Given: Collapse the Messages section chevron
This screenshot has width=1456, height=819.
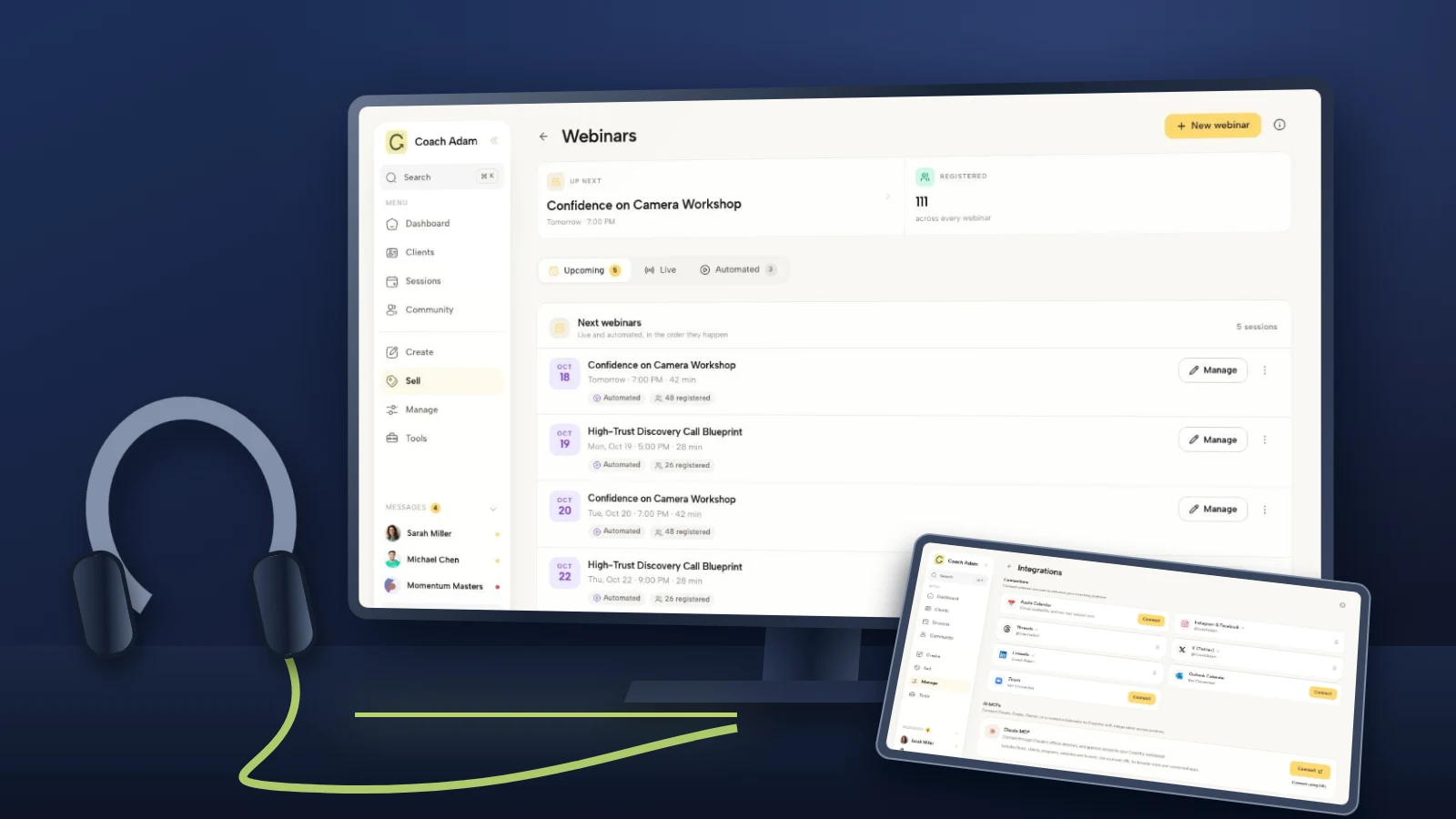Looking at the screenshot, I should tap(493, 509).
